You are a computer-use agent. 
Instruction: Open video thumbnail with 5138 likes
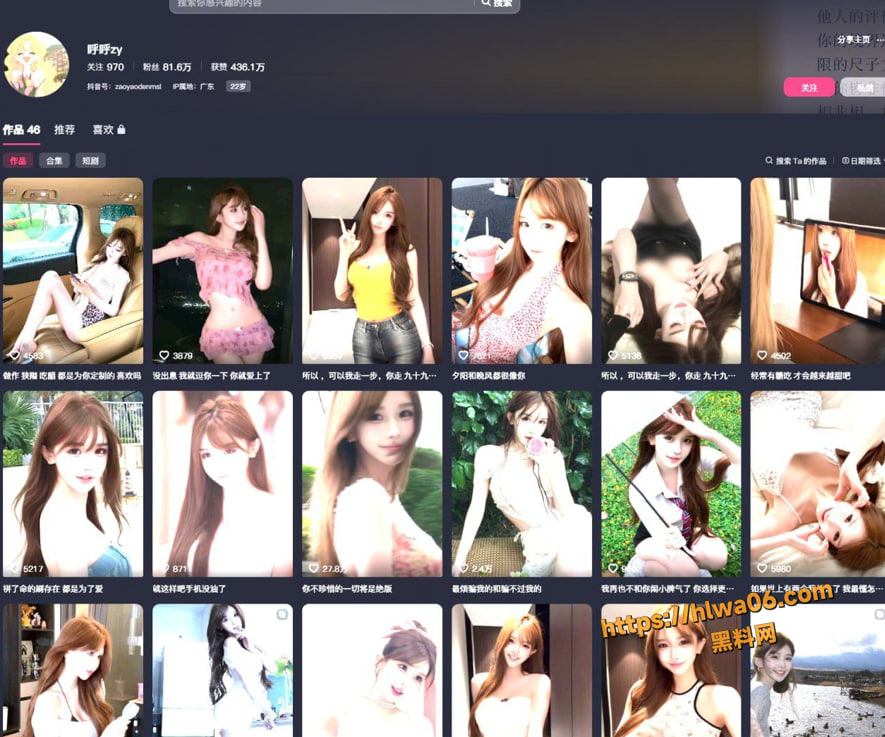coord(671,271)
